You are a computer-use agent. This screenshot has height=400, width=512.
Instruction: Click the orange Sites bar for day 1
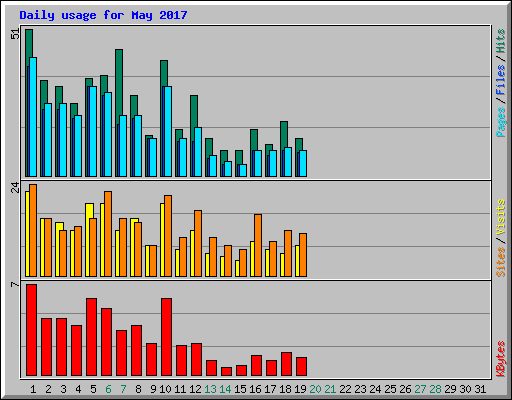pyautogui.click(x=33, y=230)
